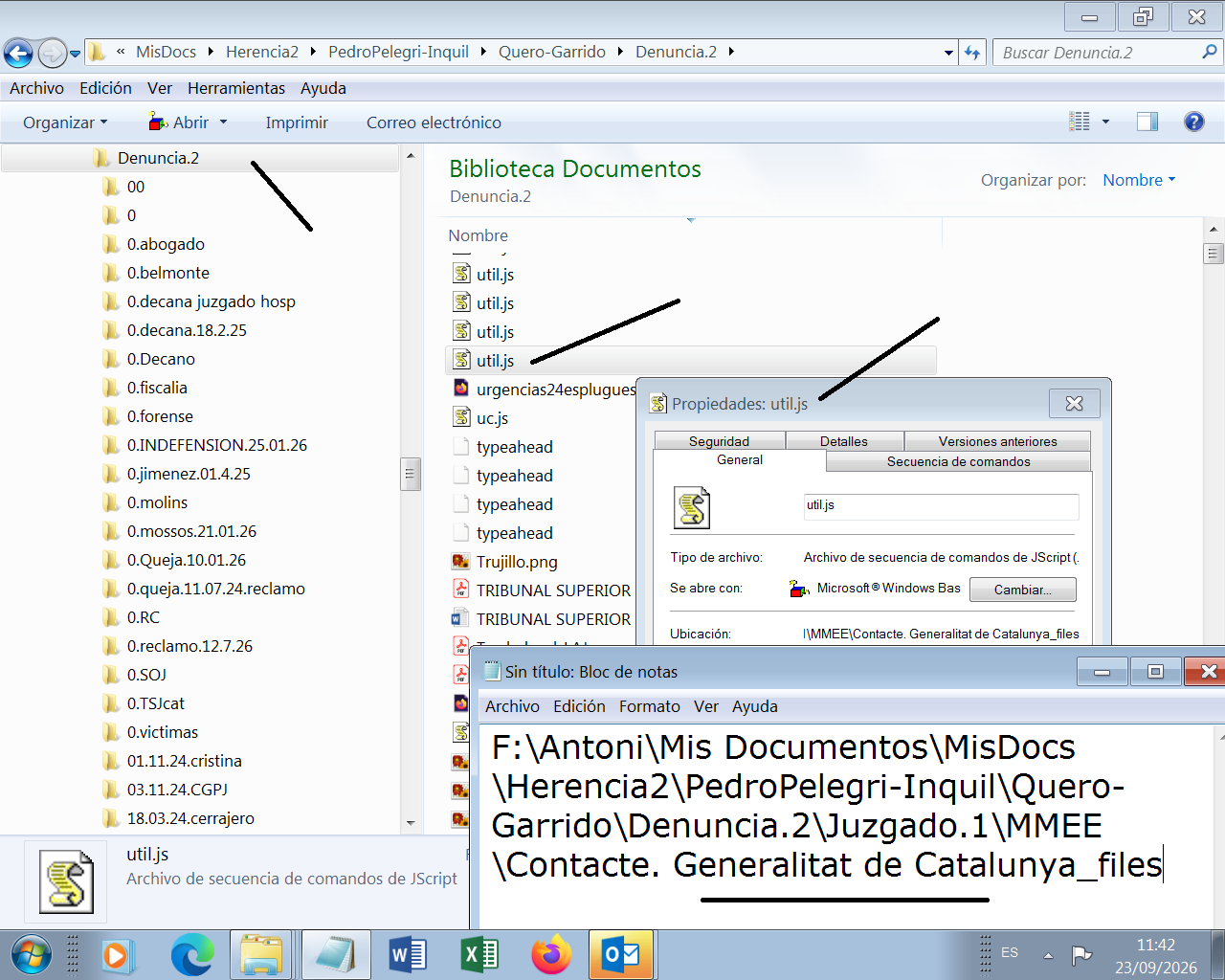
Task: Open Windows Start button
Action: click(32, 955)
